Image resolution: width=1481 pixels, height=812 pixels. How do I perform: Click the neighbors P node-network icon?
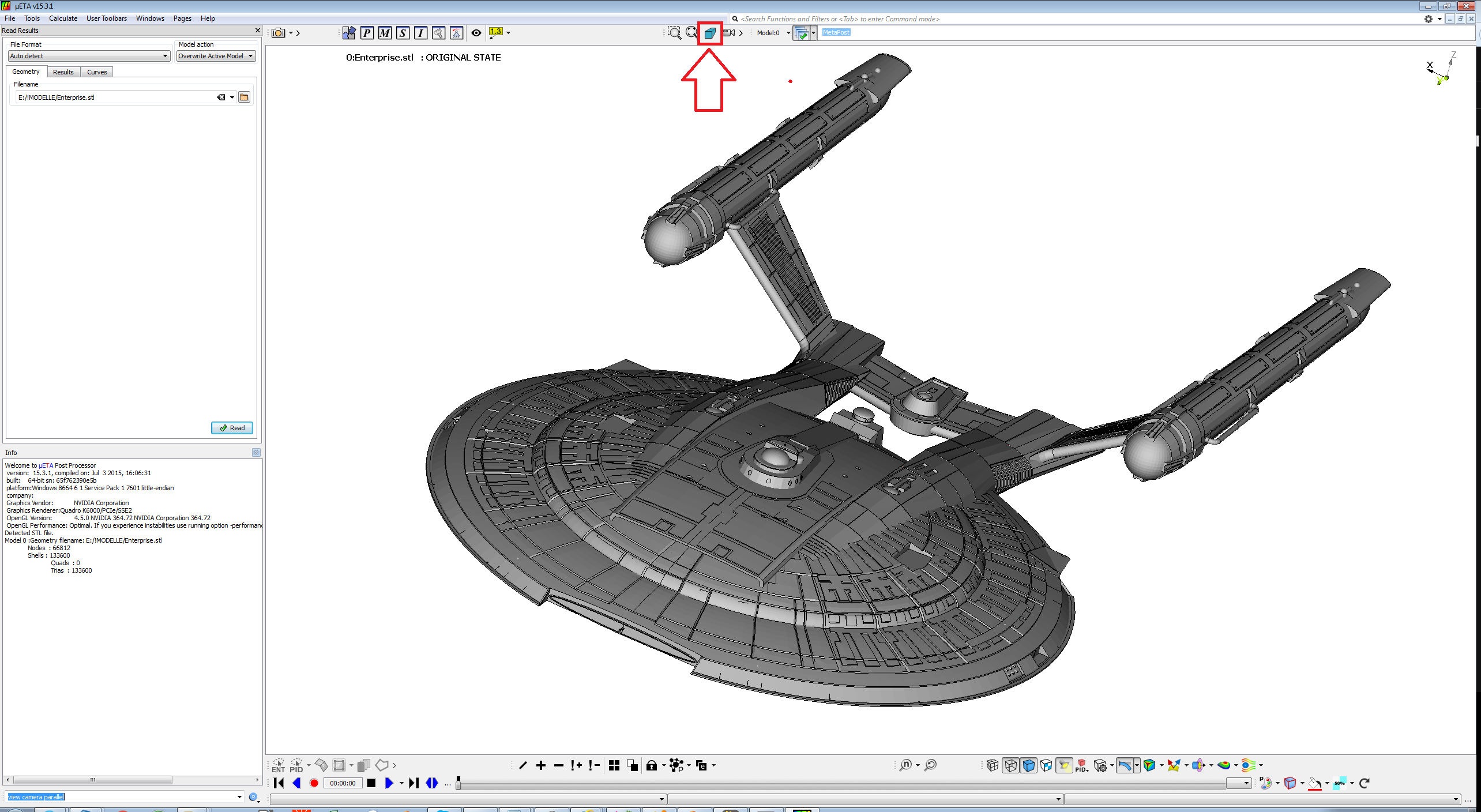coord(676,765)
